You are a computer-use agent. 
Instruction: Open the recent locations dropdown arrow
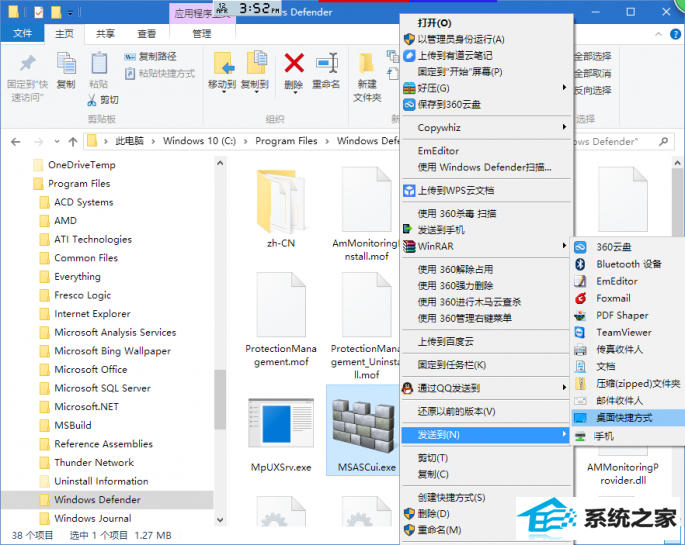point(57,141)
